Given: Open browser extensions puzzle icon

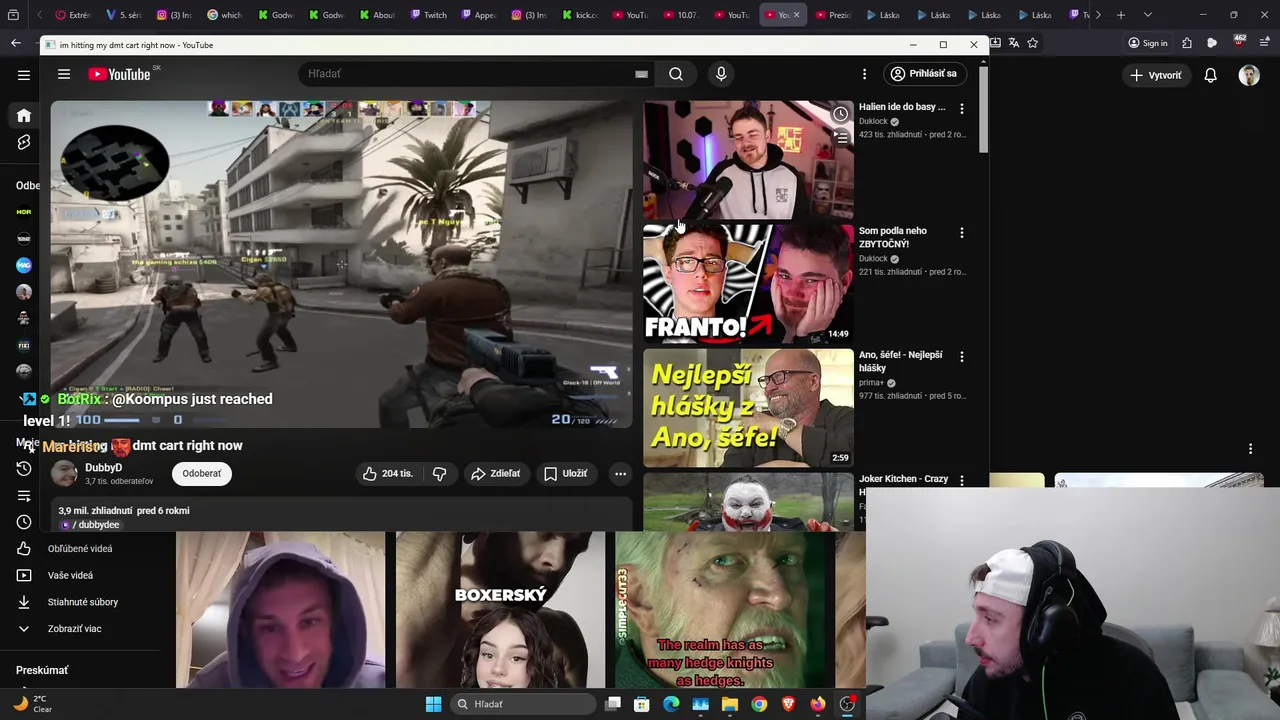Looking at the screenshot, I should pos(1187,43).
